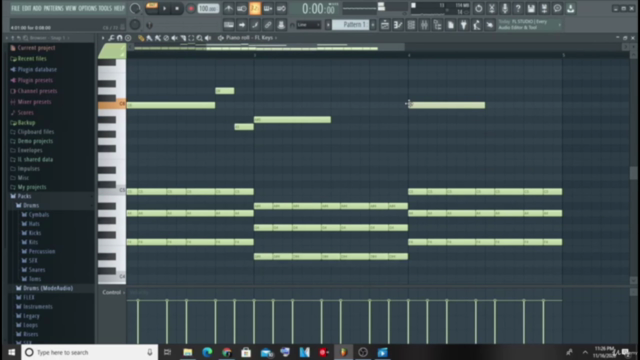Toggle the Browser view toolbar icon
Screen dimensions: 640x360
click(x=438, y=25)
